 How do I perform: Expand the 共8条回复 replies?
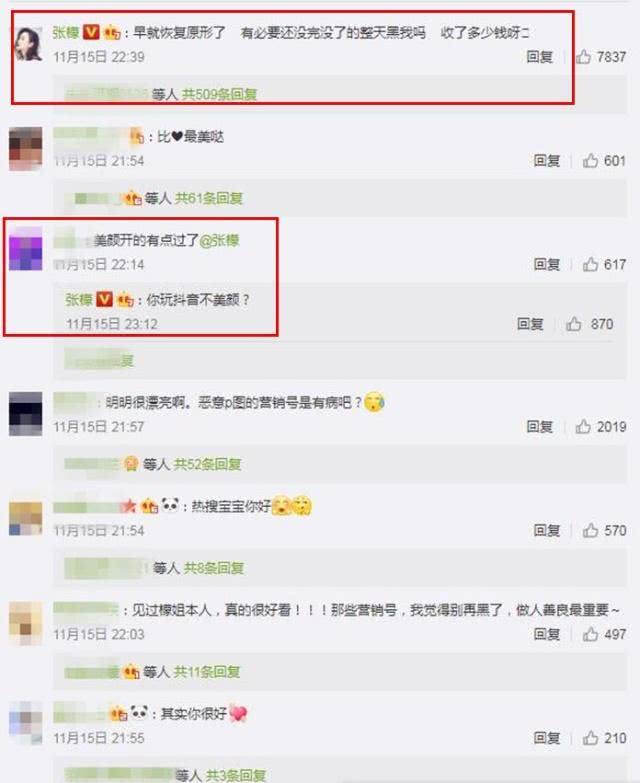214,568
